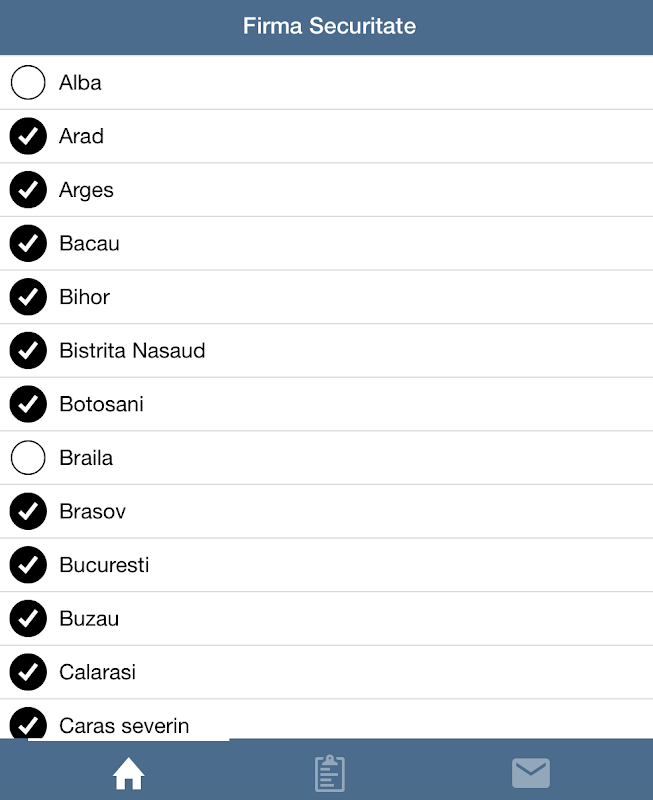Toggle the Buzau checkmark off
The width and height of the screenshot is (653, 800).
coord(28,619)
